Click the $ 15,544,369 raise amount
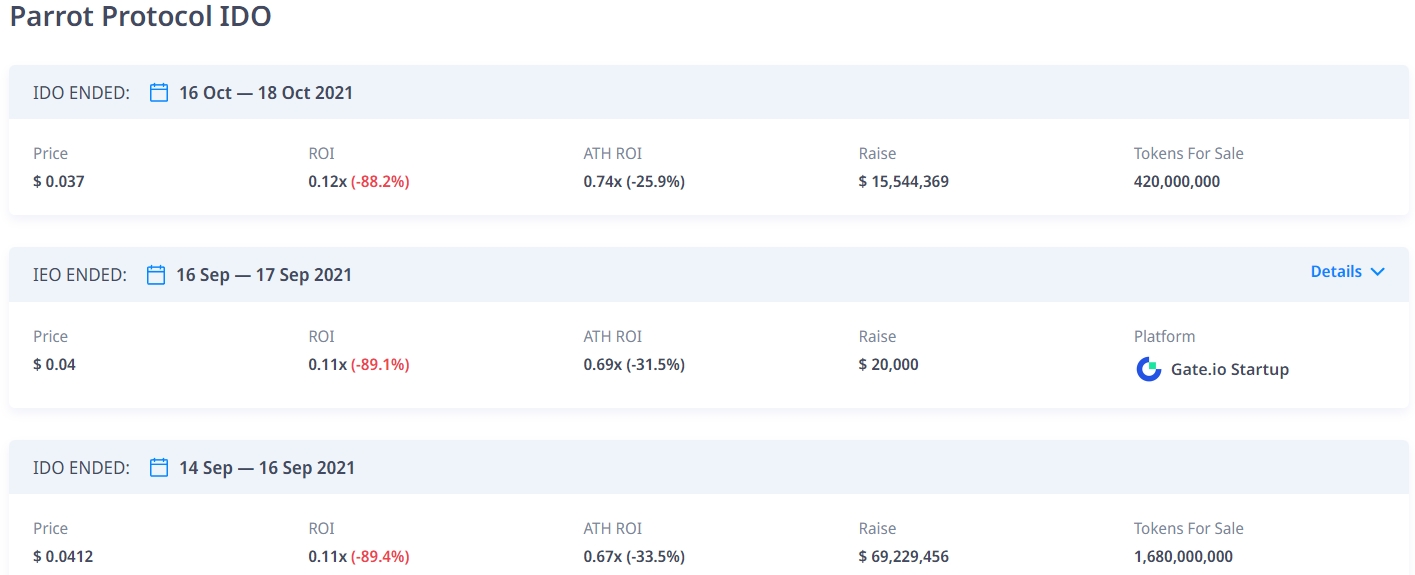This screenshot has width=1415, height=575. (903, 182)
